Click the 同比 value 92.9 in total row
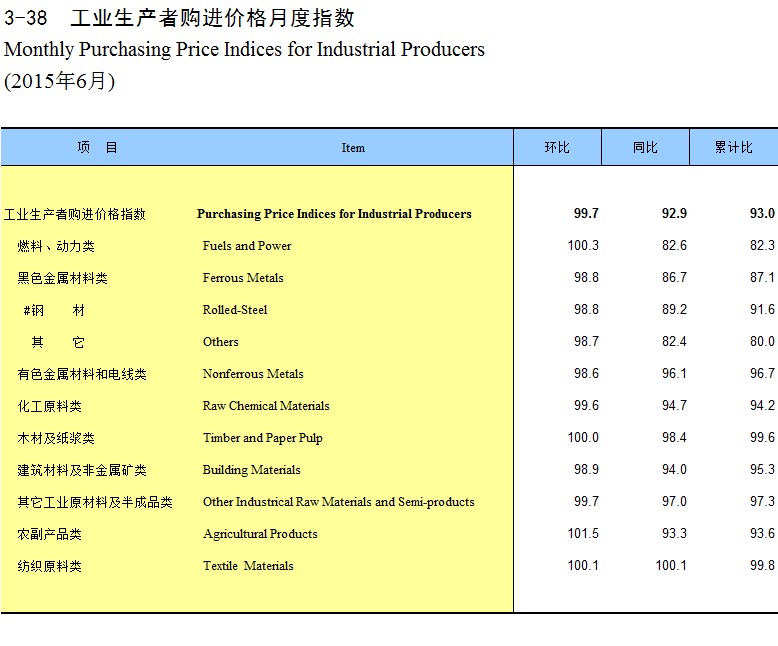 [674, 213]
